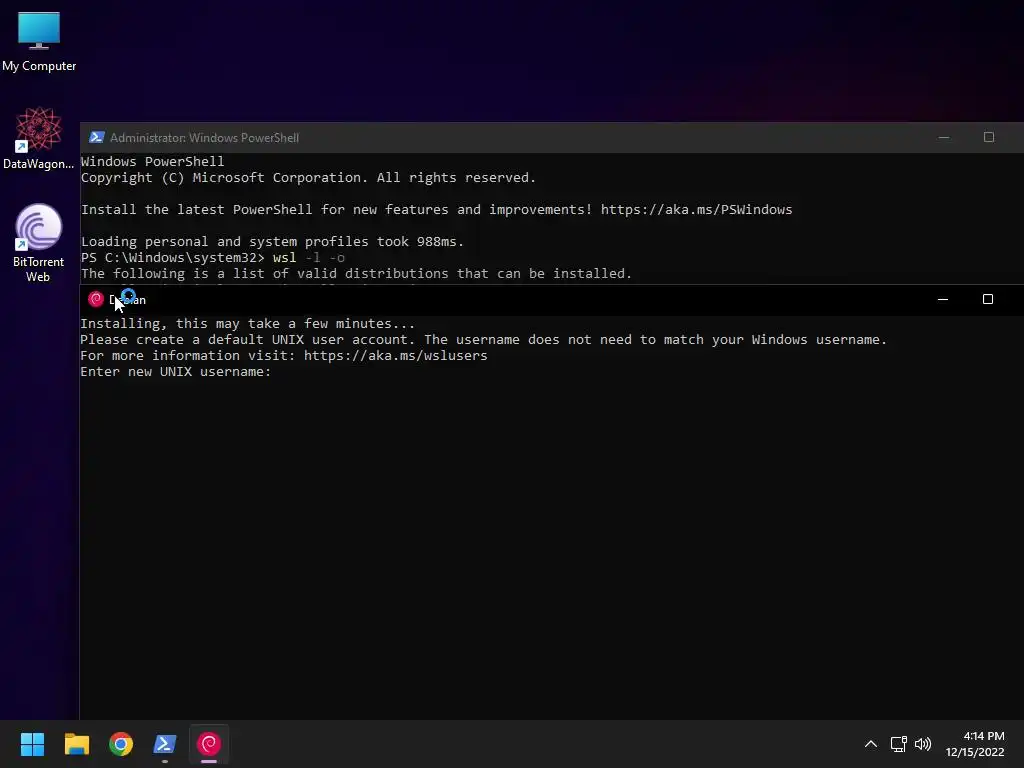Maximize the Administrator PowerShell window
The image size is (1024, 768).
pos(989,137)
